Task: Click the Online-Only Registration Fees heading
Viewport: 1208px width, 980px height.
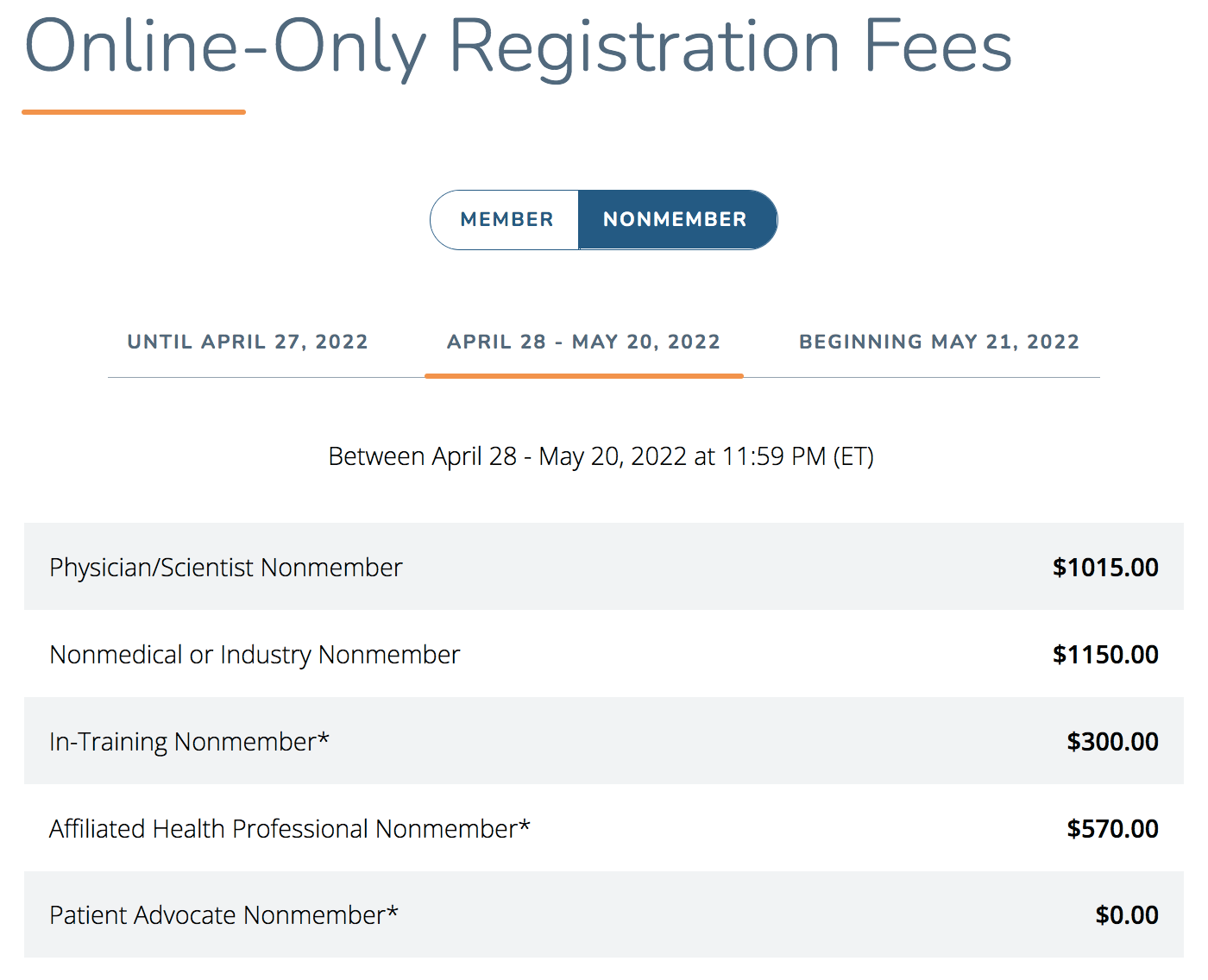Action: point(518,47)
